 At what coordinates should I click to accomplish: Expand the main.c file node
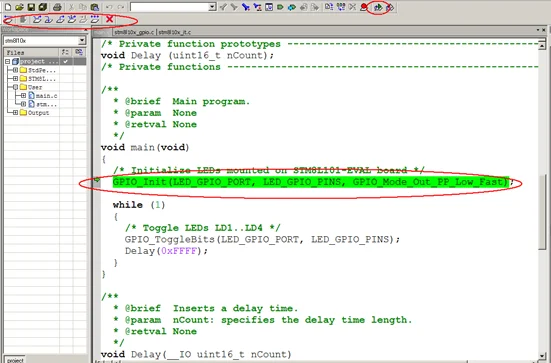(x=23, y=96)
